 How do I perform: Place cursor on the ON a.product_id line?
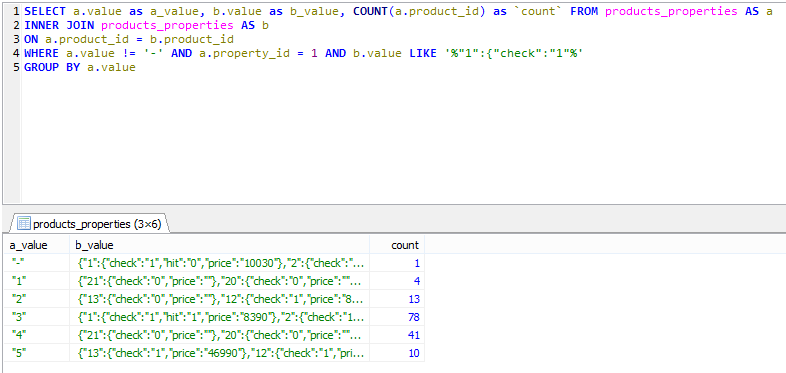point(129,39)
